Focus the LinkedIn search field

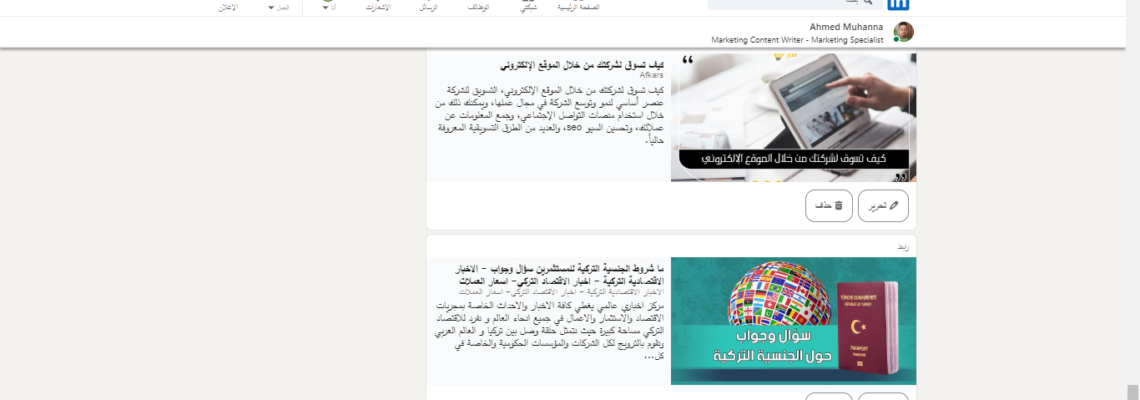[x=795, y=4]
